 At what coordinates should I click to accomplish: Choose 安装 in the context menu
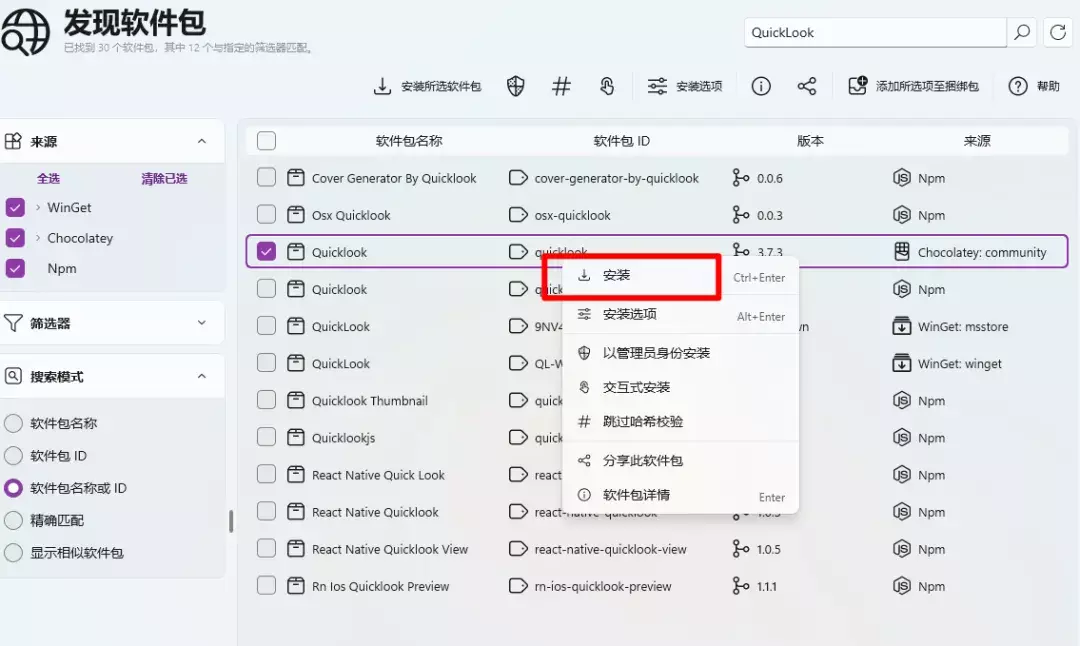pos(681,276)
